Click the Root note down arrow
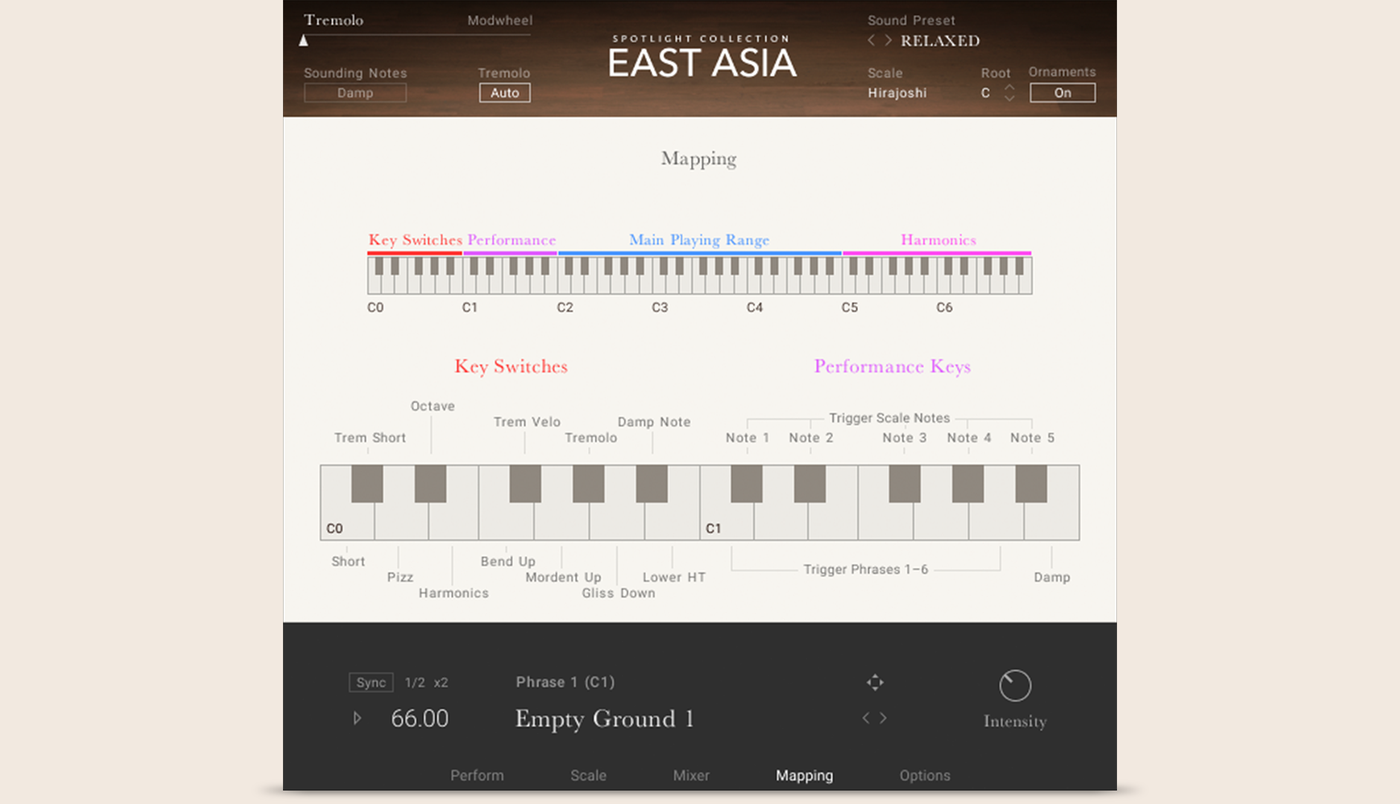Viewport: 1400px width, 804px height. (1010, 98)
